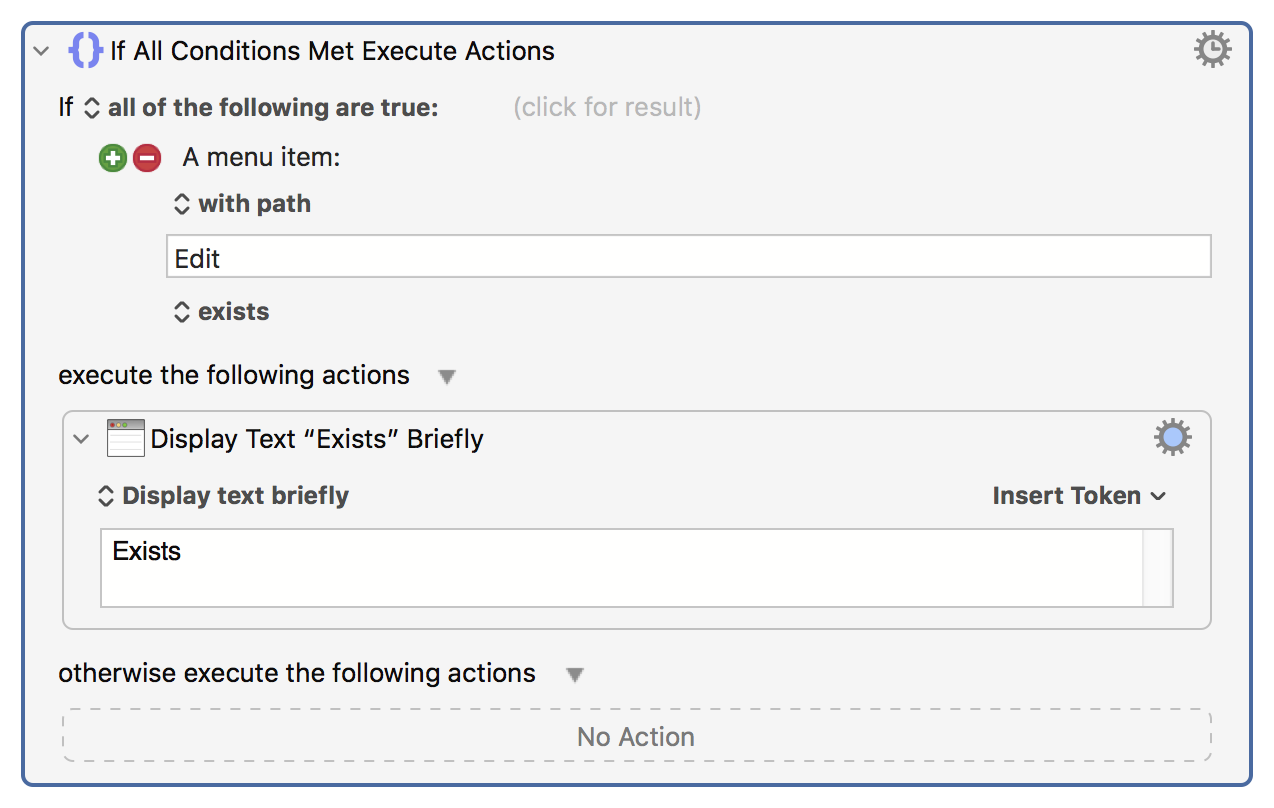Collapse the Display Text Exists Briefly action
The width and height of the screenshot is (1274, 808).
tap(81, 439)
